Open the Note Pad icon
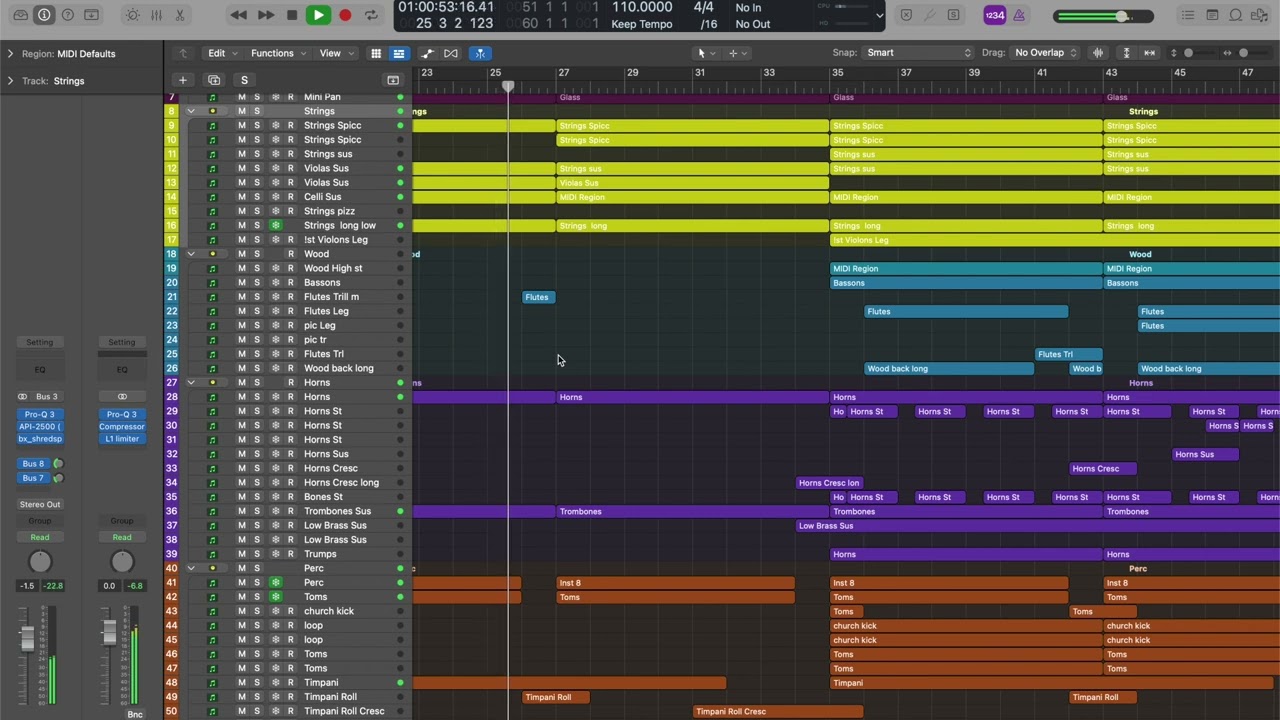This screenshot has width=1280, height=720. pyautogui.click(x=1212, y=15)
